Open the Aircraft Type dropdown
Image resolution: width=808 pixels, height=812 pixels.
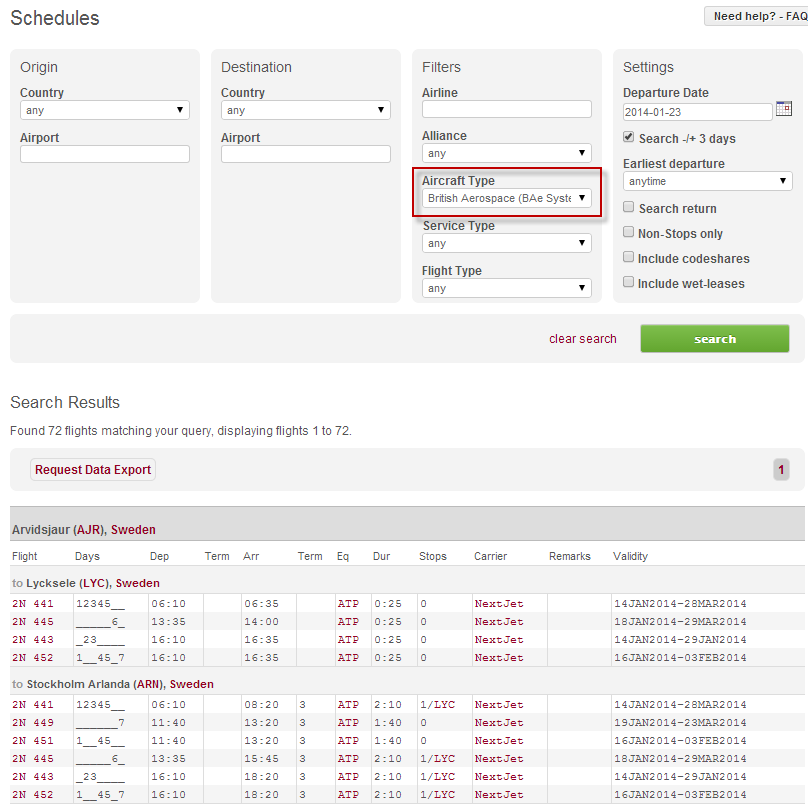[x=506, y=199]
